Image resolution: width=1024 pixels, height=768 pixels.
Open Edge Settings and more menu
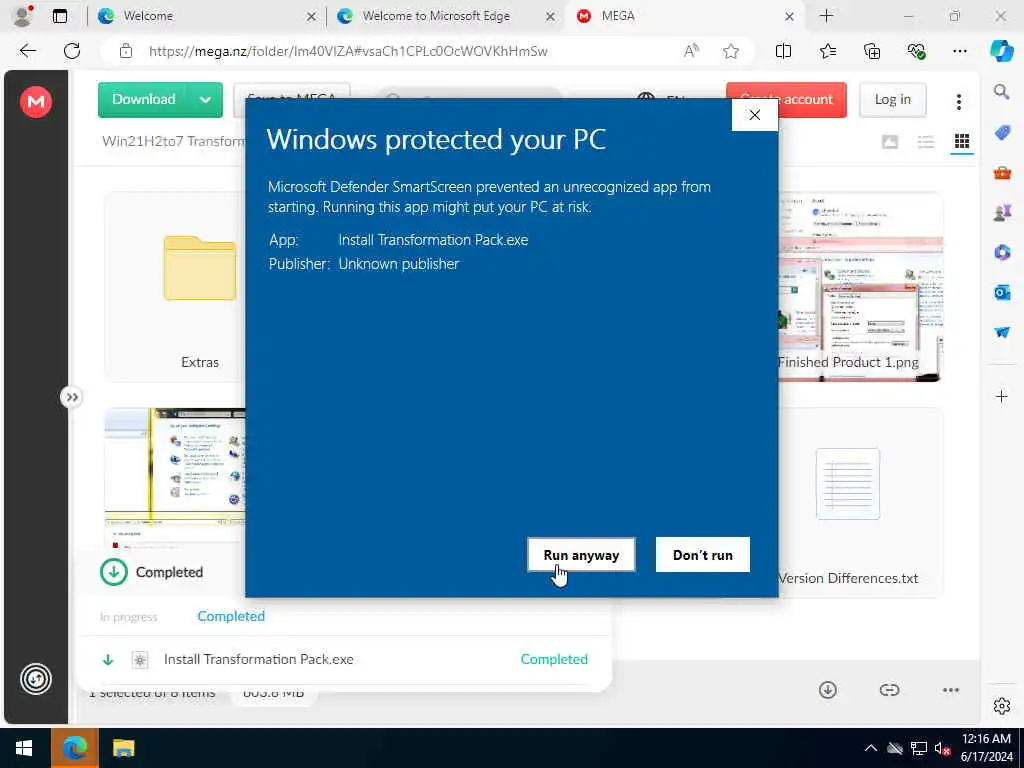pos(959,51)
